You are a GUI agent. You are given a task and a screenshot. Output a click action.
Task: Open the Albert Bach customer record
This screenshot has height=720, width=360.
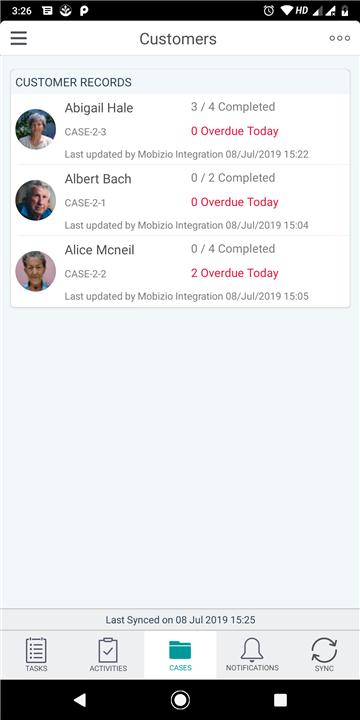click(180, 200)
